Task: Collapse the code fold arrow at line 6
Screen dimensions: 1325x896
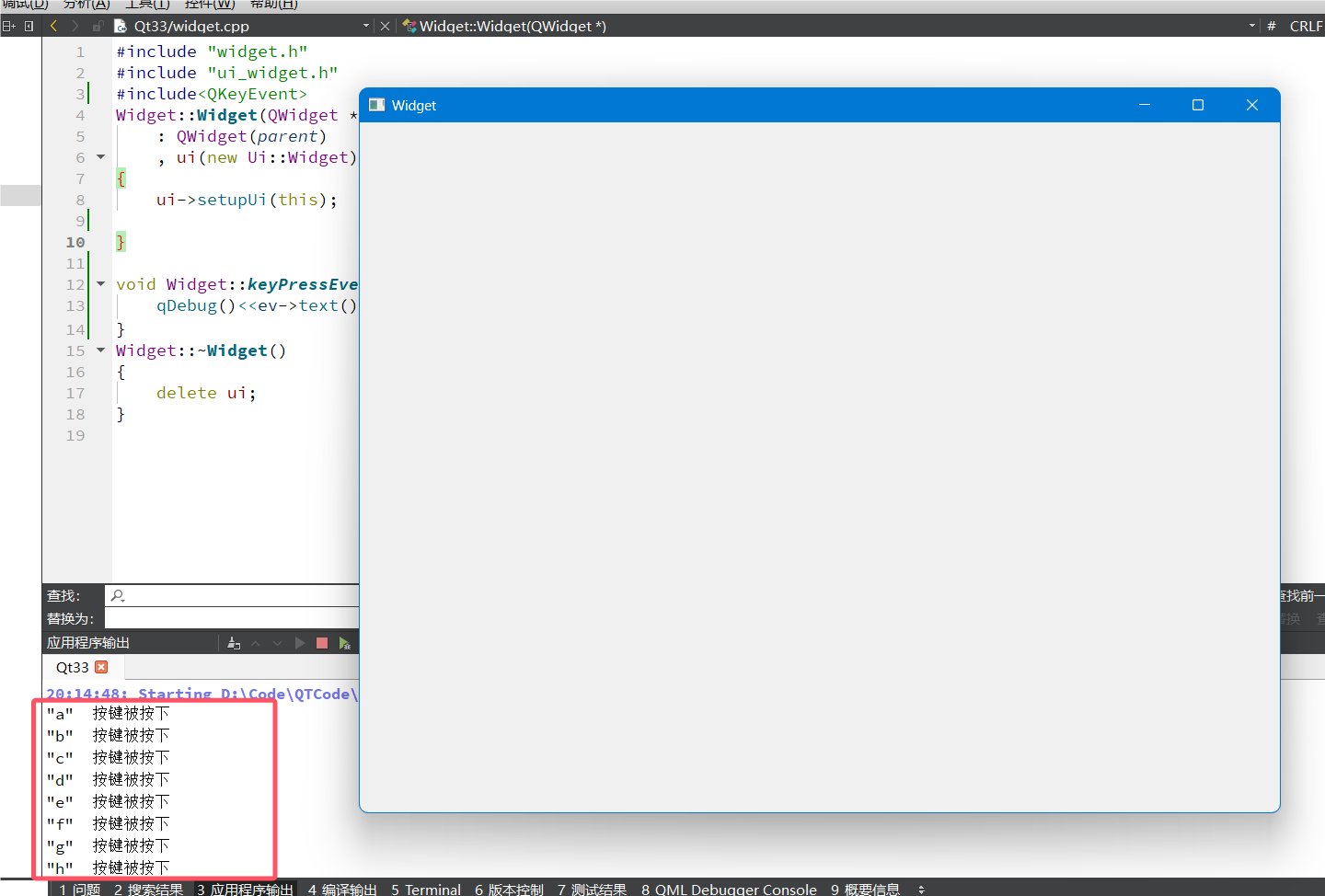Action: click(x=100, y=157)
